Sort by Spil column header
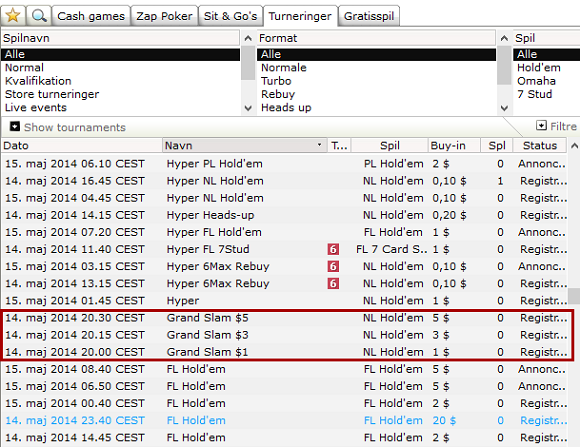 click(x=390, y=145)
